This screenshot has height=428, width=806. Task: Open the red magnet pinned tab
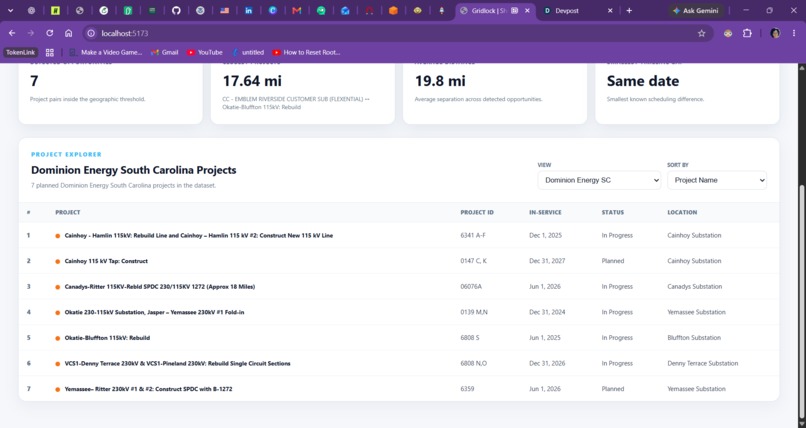(369, 10)
